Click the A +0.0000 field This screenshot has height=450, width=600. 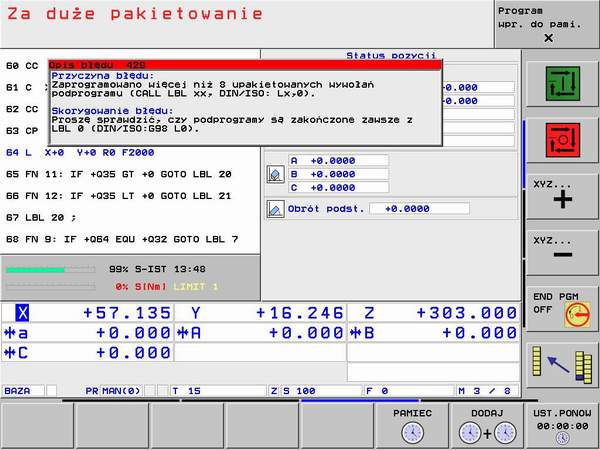pyautogui.click(x=338, y=161)
